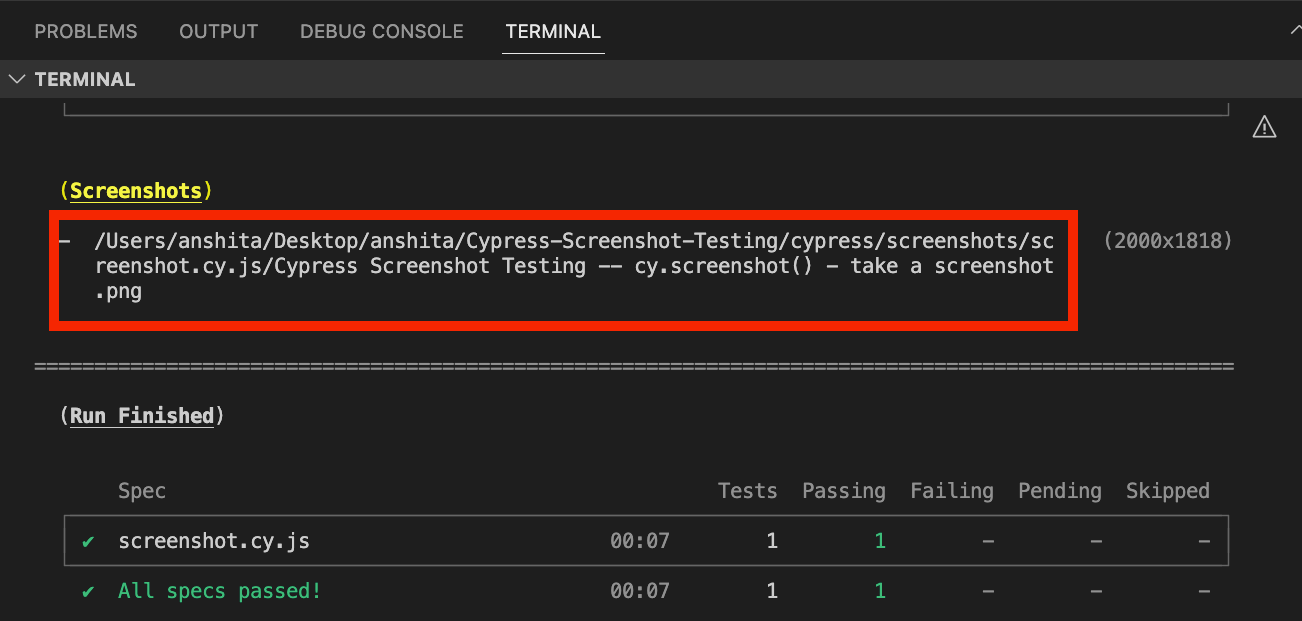
Task: Open the screenshot .png file path
Action: point(573,267)
